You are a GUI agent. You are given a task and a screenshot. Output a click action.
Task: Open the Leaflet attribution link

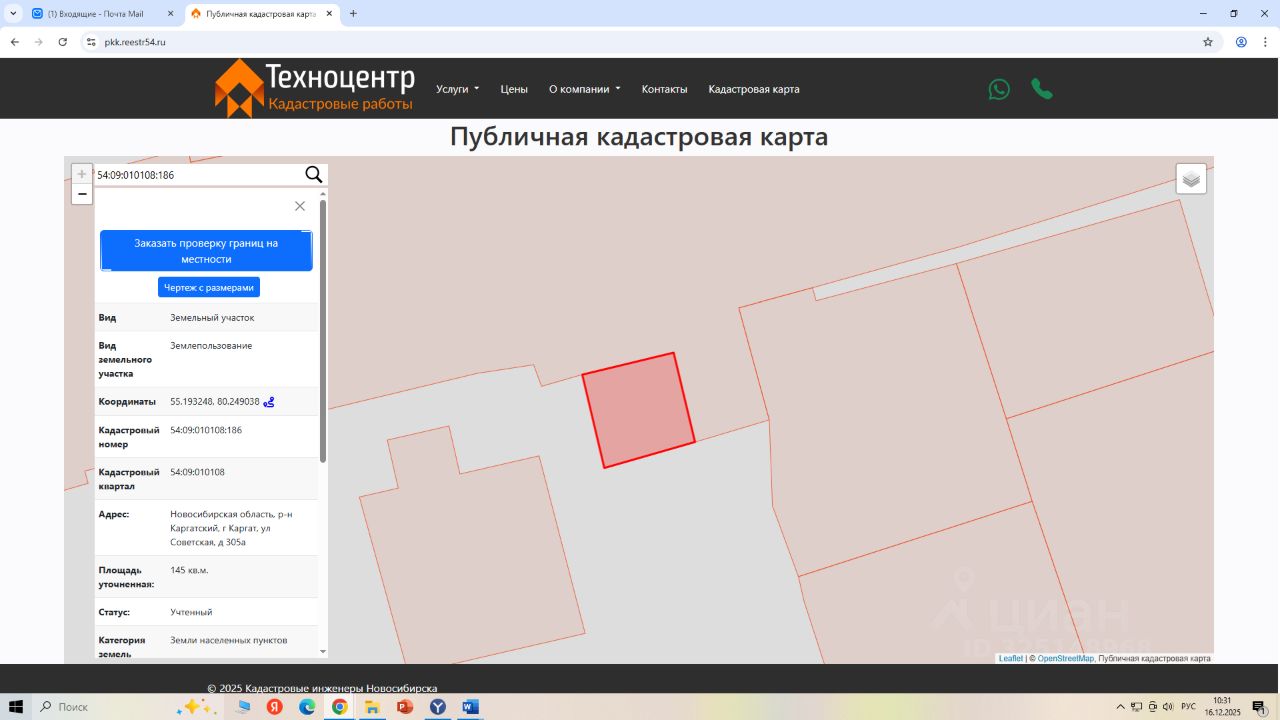click(1011, 658)
